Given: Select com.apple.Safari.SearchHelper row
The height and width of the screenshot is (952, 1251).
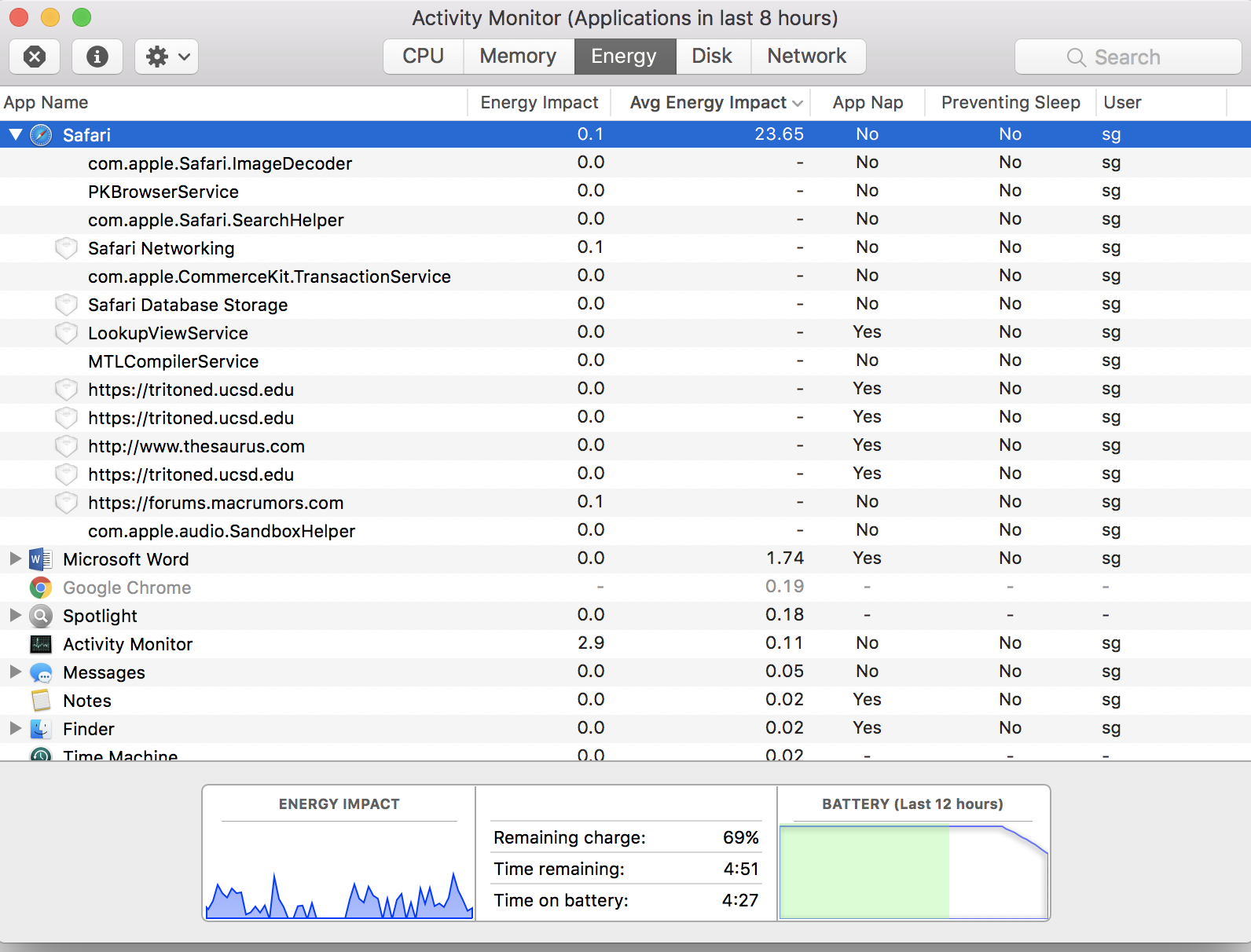Looking at the screenshot, I should click(x=625, y=220).
